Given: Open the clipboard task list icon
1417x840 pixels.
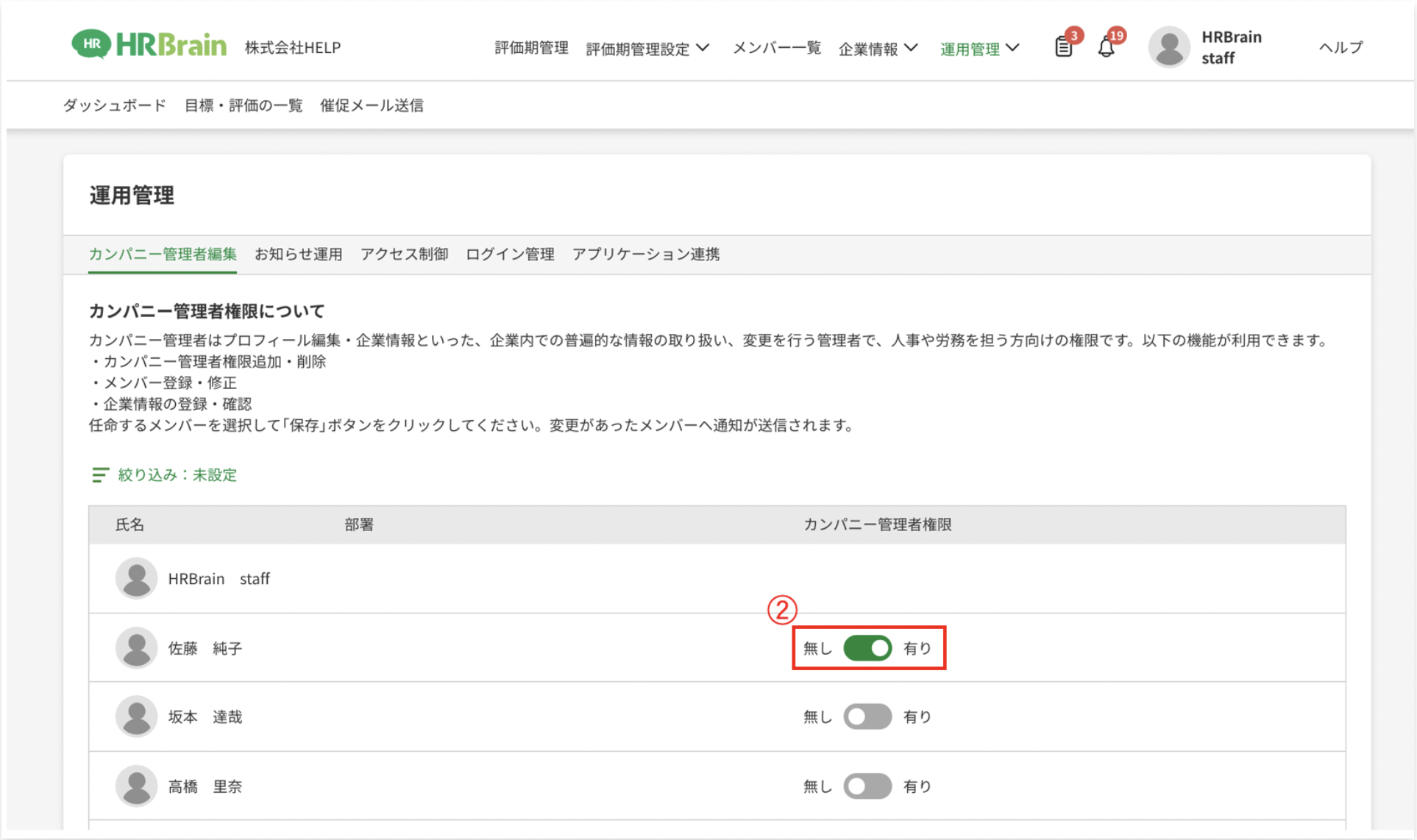Looking at the screenshot, I should 1064,48.
